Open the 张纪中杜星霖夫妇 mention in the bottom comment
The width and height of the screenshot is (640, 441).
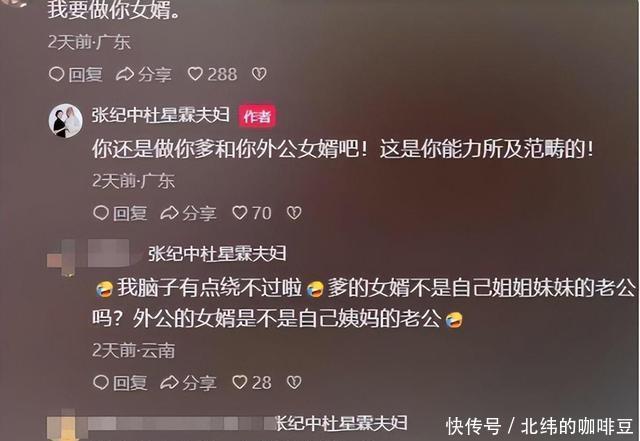(x=342, y=423)
